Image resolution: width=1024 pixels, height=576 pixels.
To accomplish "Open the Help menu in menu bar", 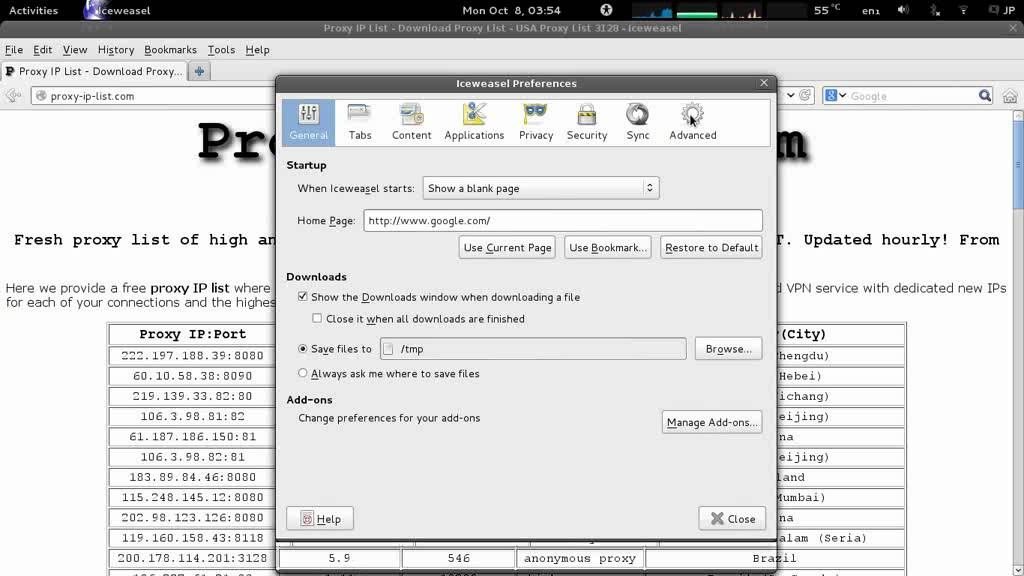I will 257,50.
